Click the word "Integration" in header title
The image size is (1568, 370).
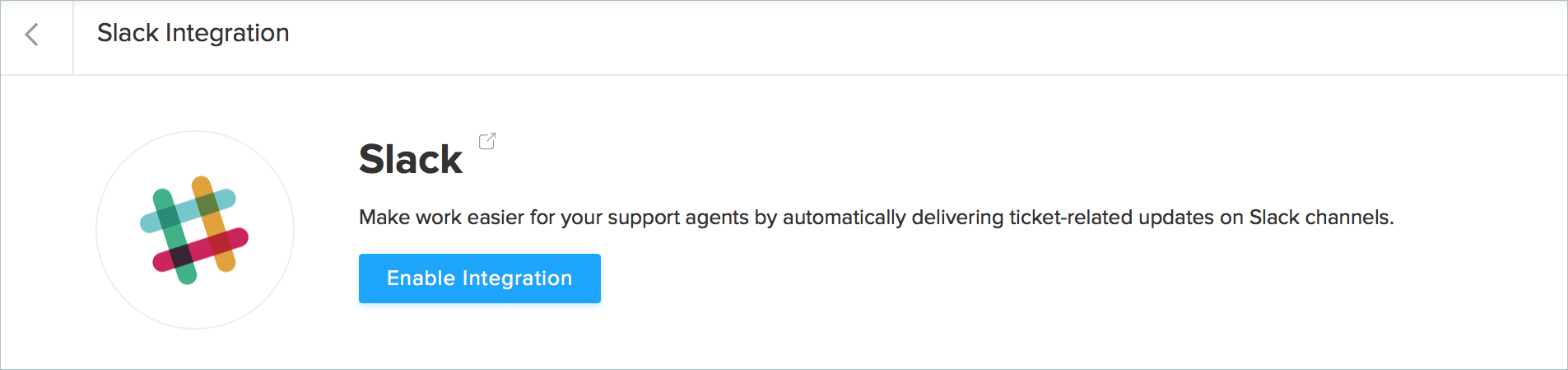pyautogui.click(x=227, y=33)
